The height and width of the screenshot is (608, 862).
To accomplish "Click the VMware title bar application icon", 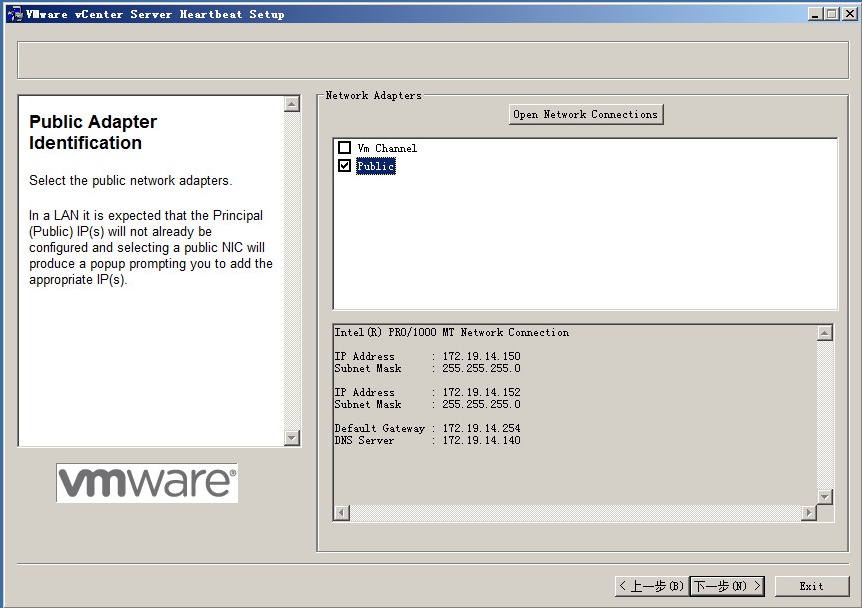I will [15, 14].
